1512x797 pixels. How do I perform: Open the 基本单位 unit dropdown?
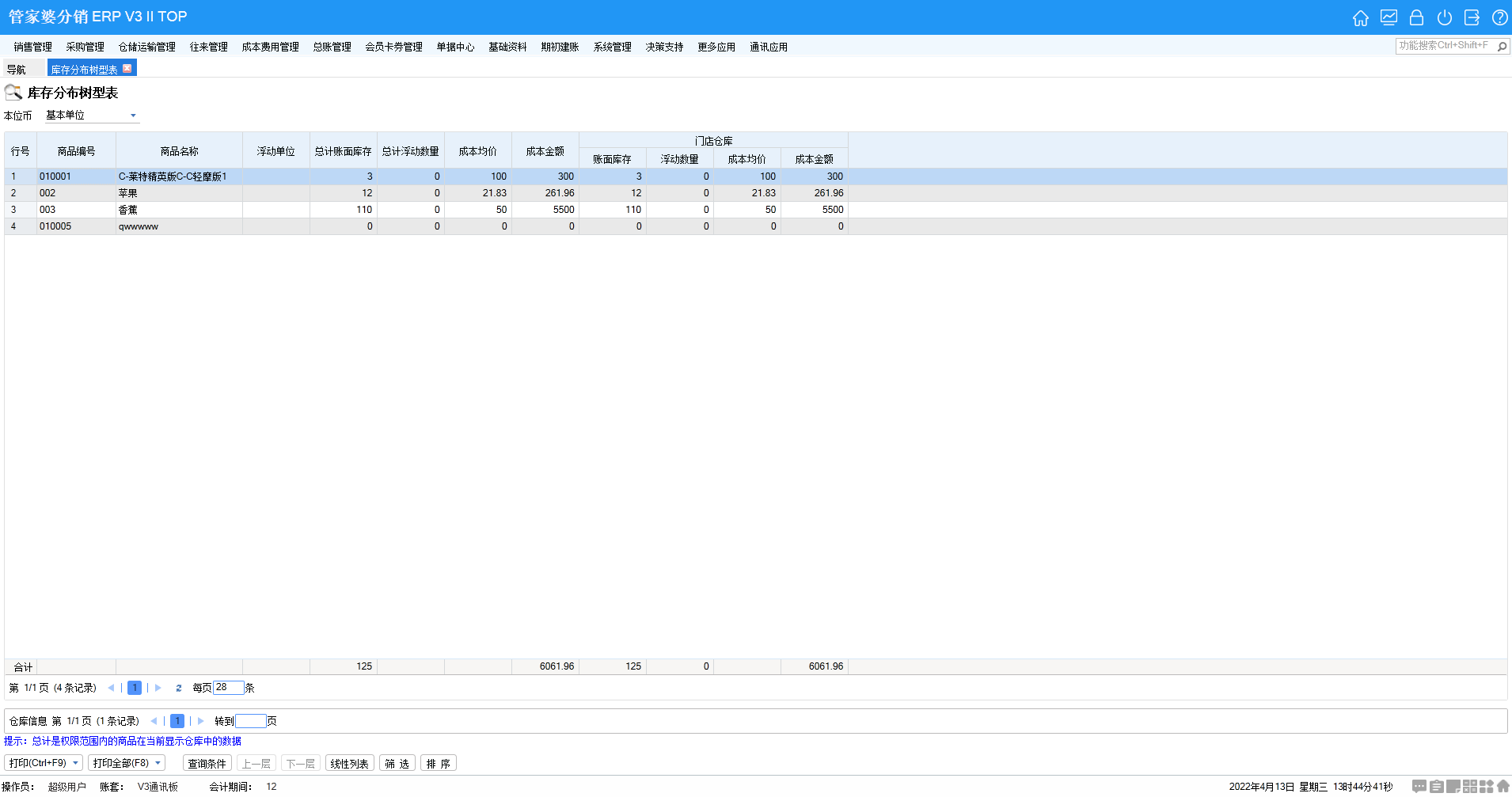pos(133,116)
